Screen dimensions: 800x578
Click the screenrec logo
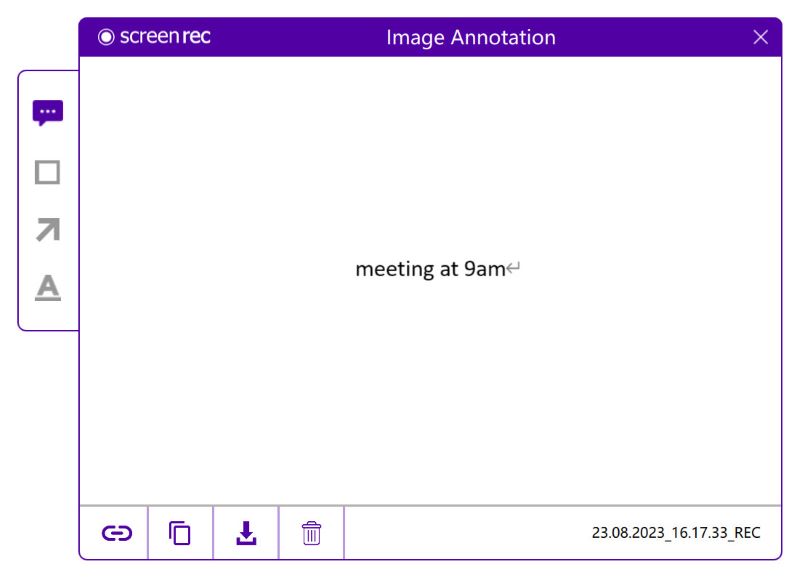tap(154, 37)
